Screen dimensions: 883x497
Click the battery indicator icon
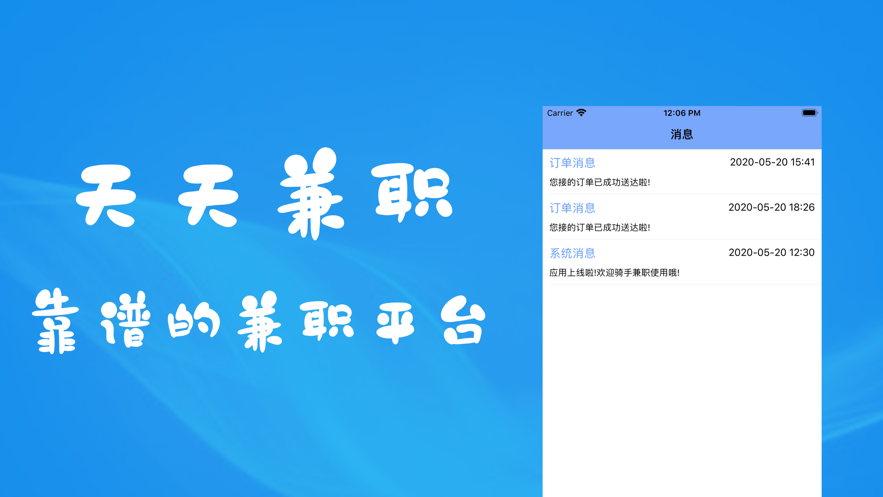click(809, 113)
